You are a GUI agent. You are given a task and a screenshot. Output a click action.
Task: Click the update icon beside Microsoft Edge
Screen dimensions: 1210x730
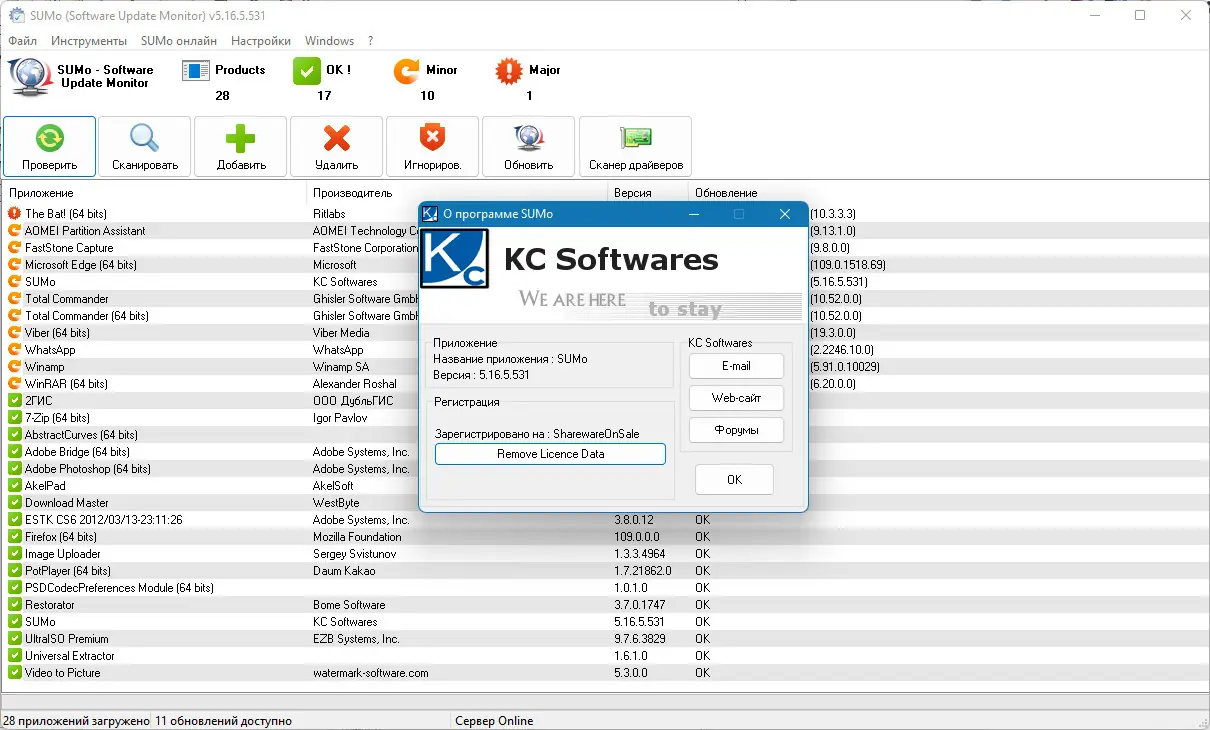[x=14, y=265]
